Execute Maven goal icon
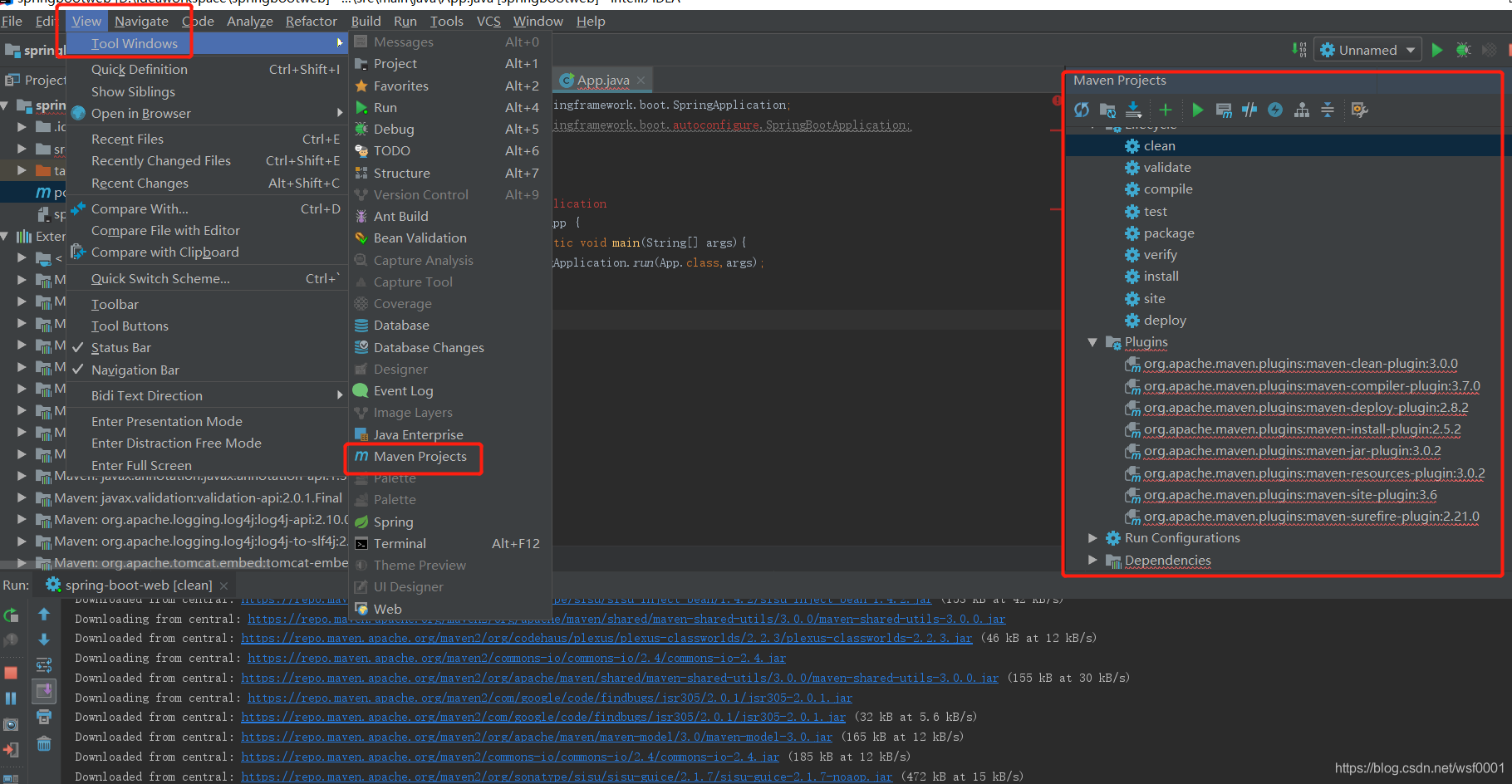Screen dimensions: 1512x784 point(1224,110)
